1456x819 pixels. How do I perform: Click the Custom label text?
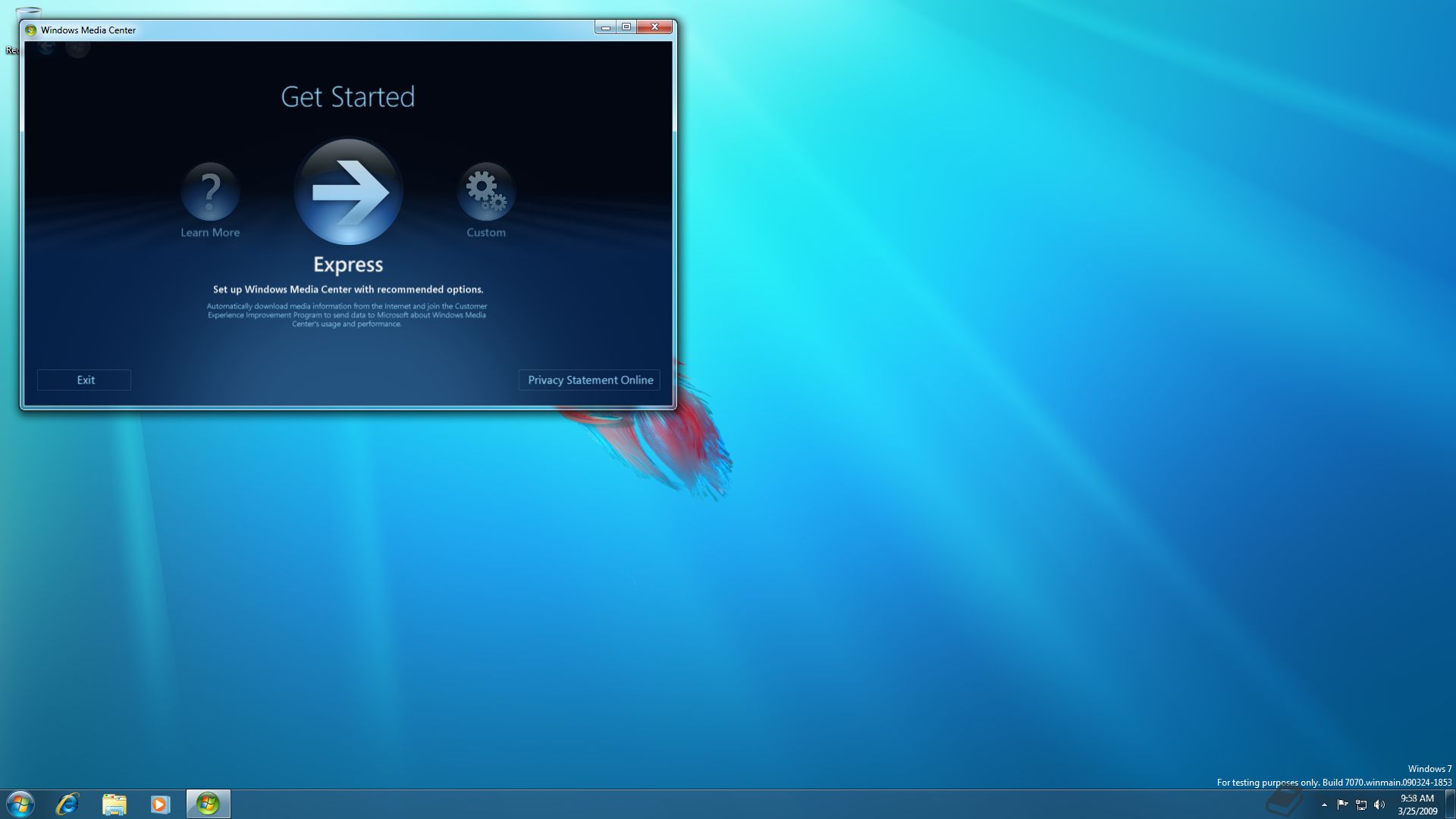(x=486, y=233)
